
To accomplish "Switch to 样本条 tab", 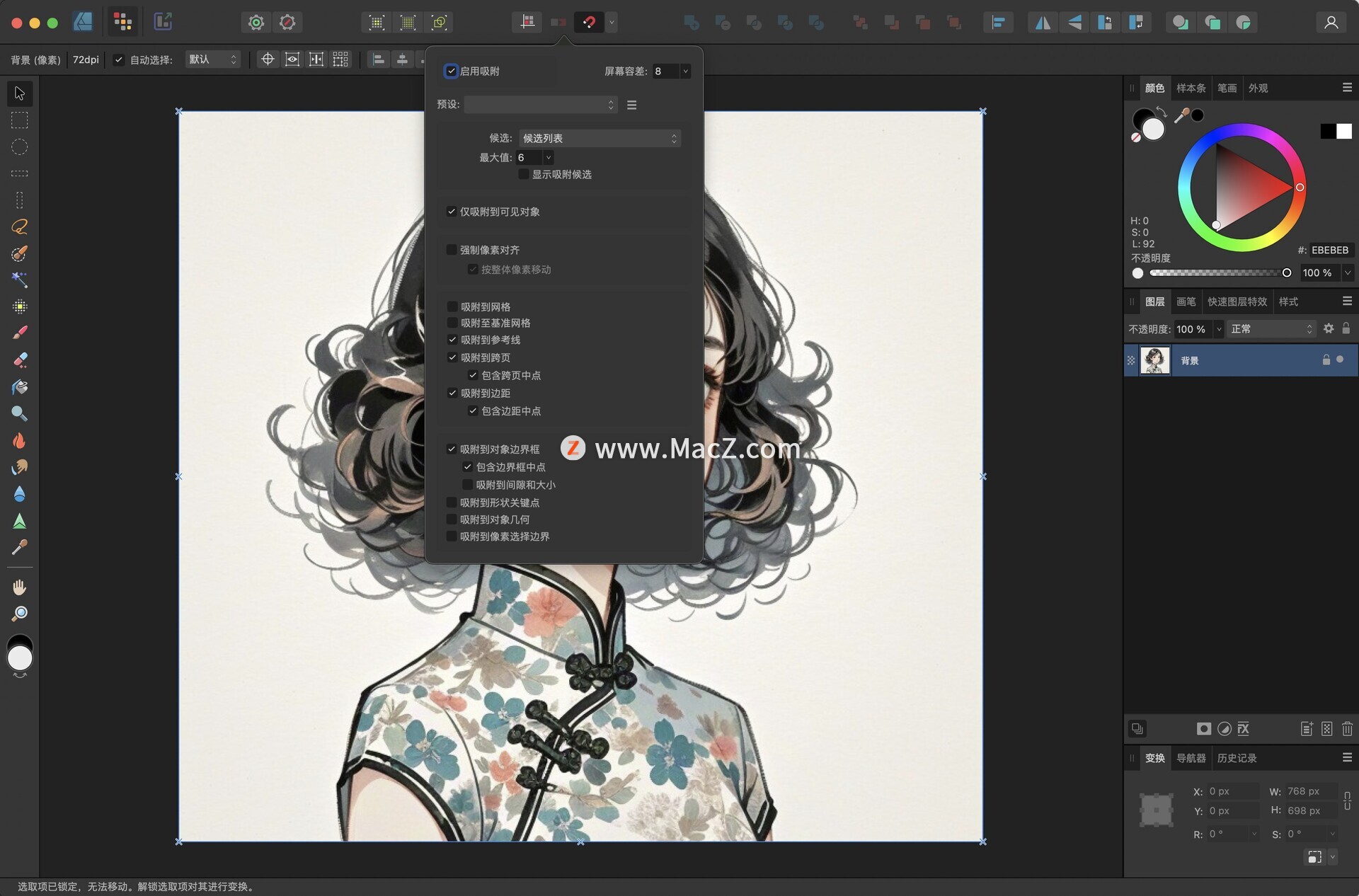I will 1191,88.
